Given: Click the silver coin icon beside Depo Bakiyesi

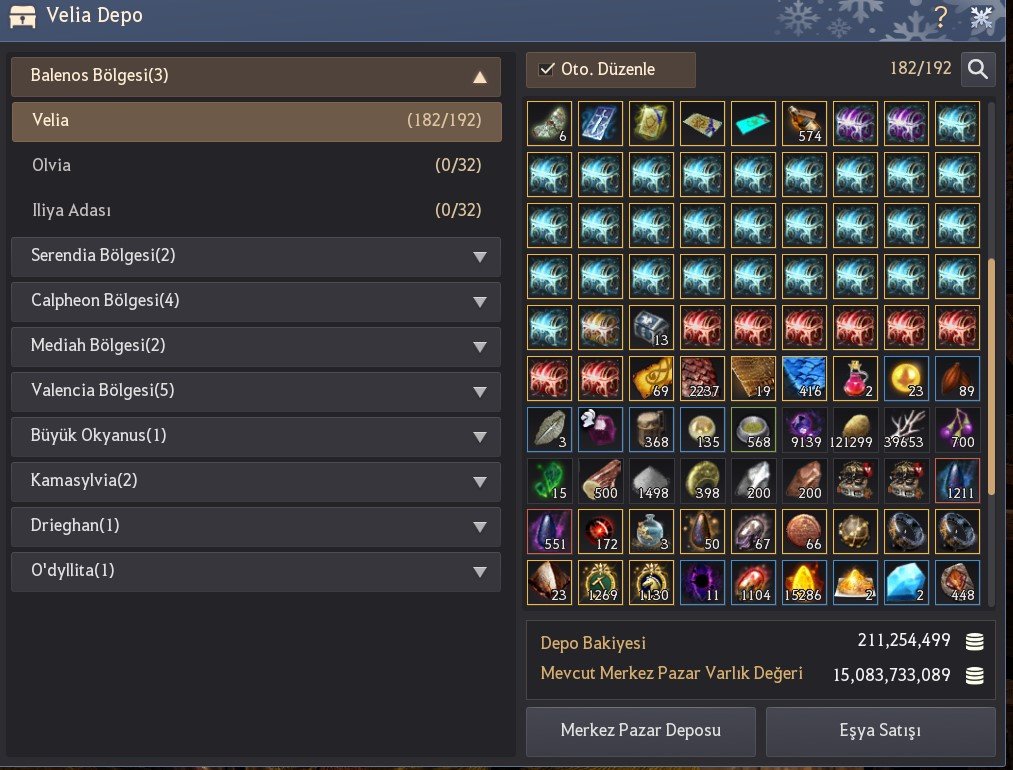Looking at the screenshot, I should [x=974, y=641].
